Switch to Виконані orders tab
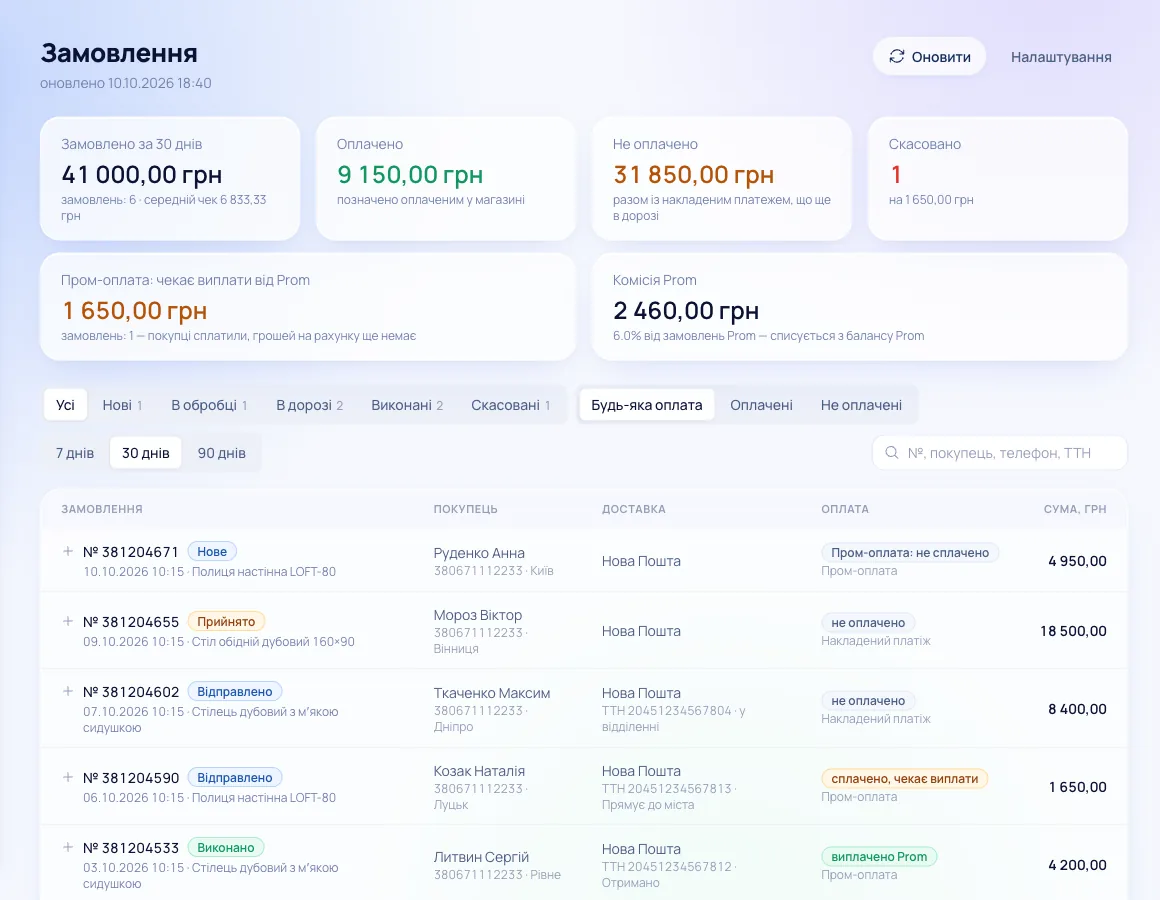 (407, 405)
